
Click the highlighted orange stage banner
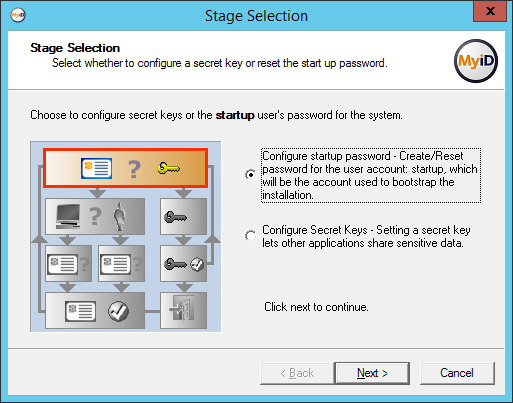click(126, 168)
